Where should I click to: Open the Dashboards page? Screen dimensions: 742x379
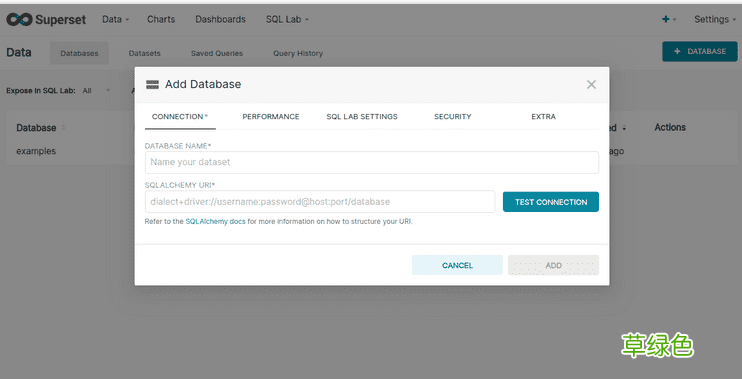[x=221, y=19]
